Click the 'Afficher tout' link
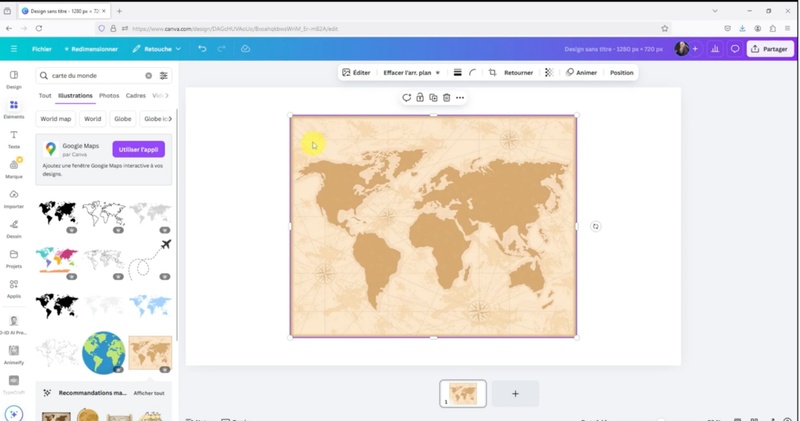Image resolution: width=800 pixels, height=421 pixels. 149,393
